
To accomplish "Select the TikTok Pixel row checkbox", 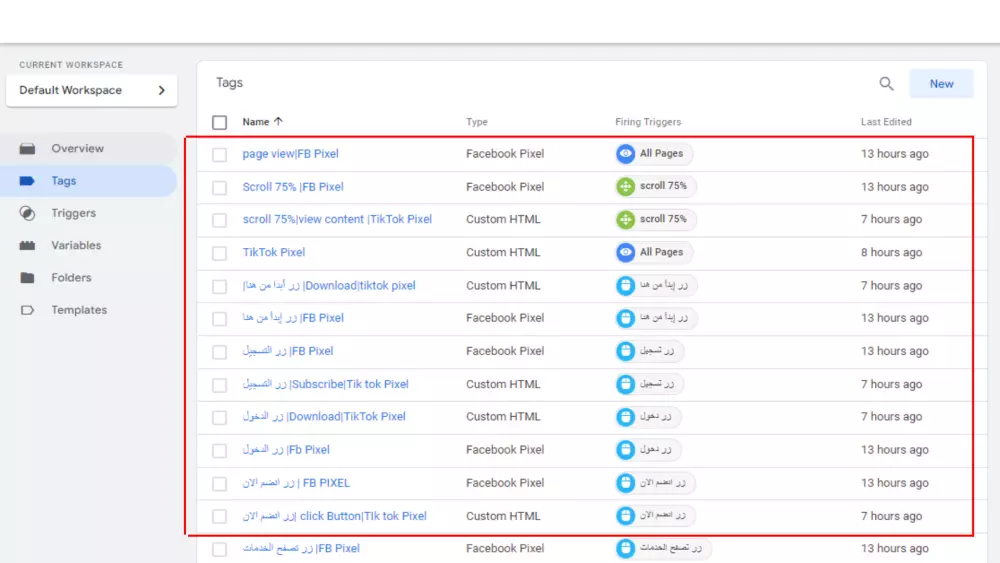I will (220, 253).
